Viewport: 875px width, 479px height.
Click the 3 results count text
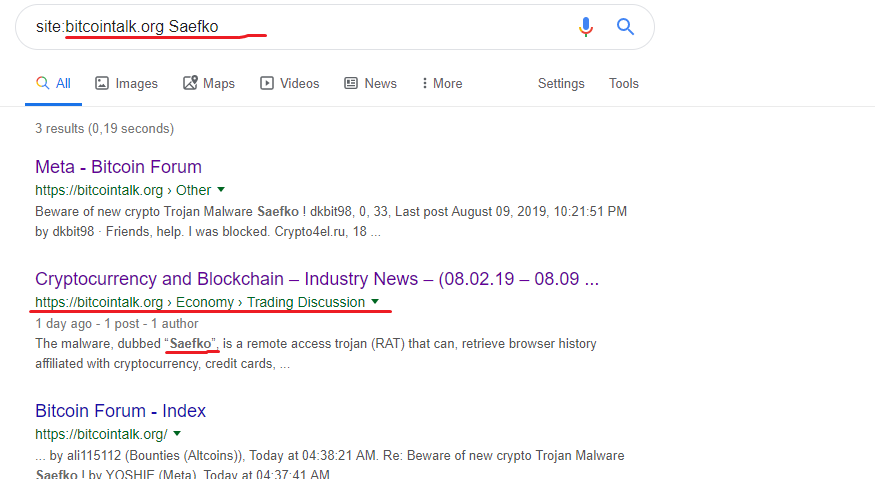pos(104,128)
